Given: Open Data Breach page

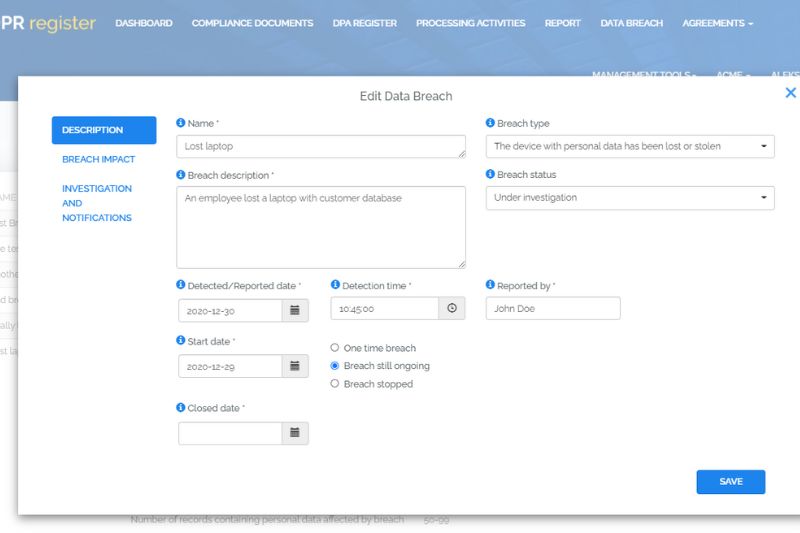Looking at the screenshot, I should pos(632,23).
